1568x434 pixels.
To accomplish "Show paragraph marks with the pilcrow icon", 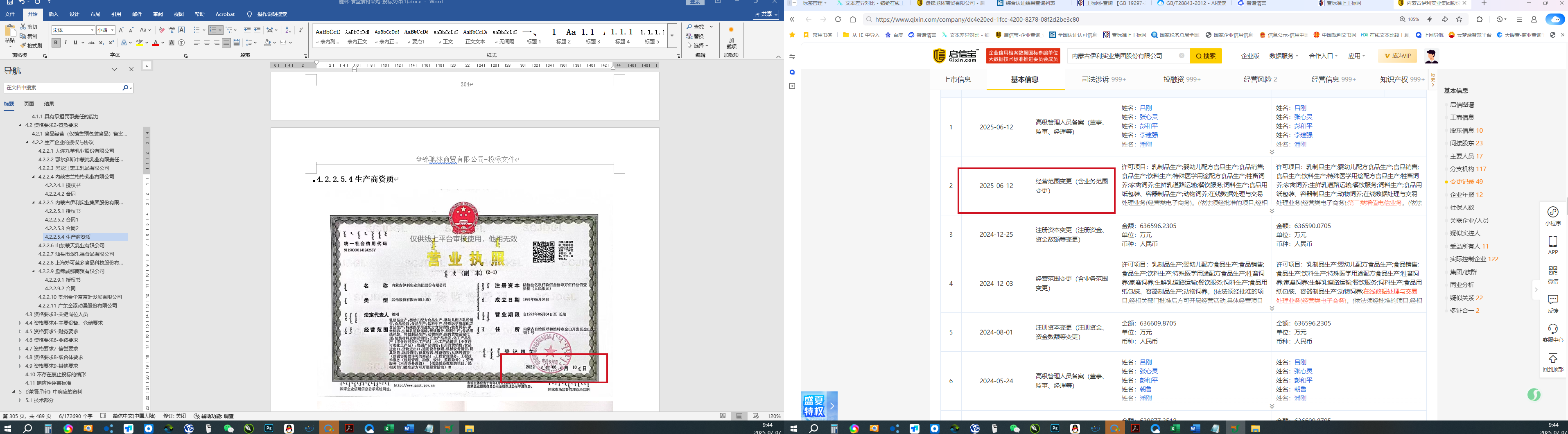I will tap(300, 30).
